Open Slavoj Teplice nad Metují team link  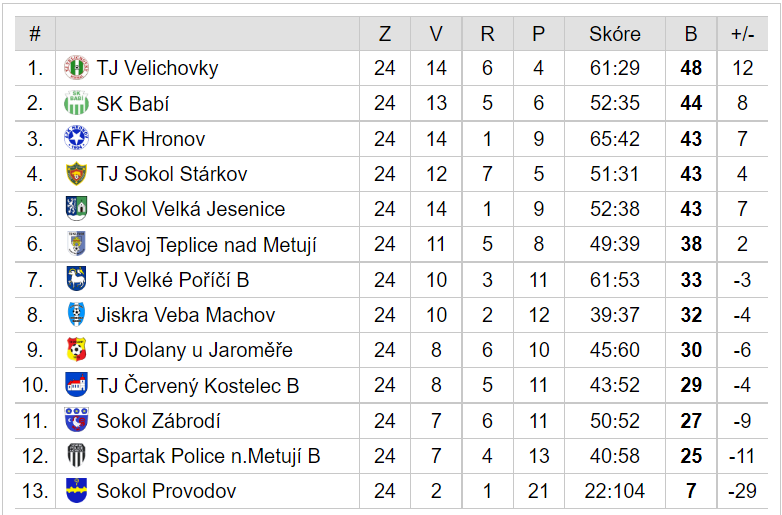pyautogui.click(x=206, y=245)
